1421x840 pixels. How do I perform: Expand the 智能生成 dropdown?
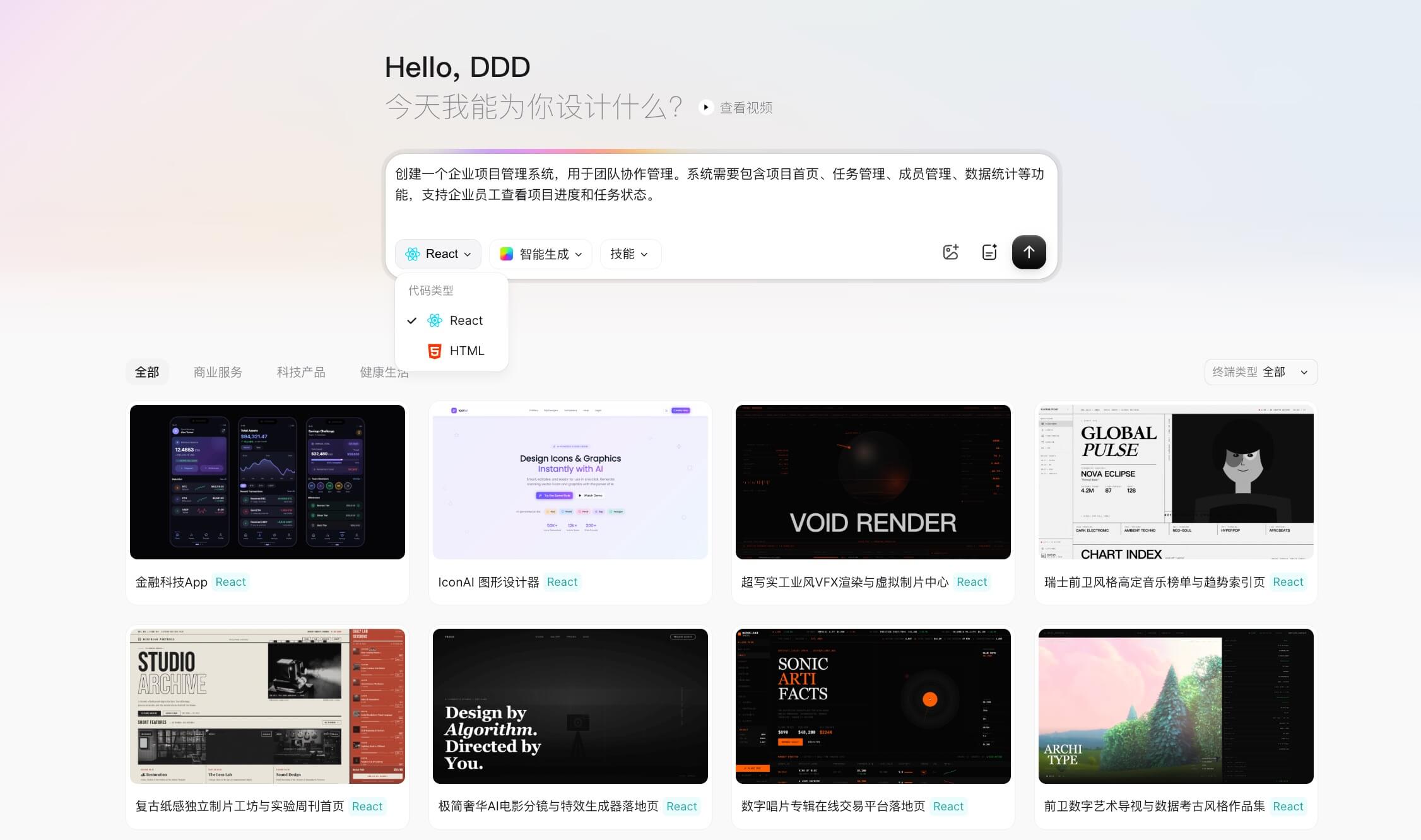(x=541, y=254)
